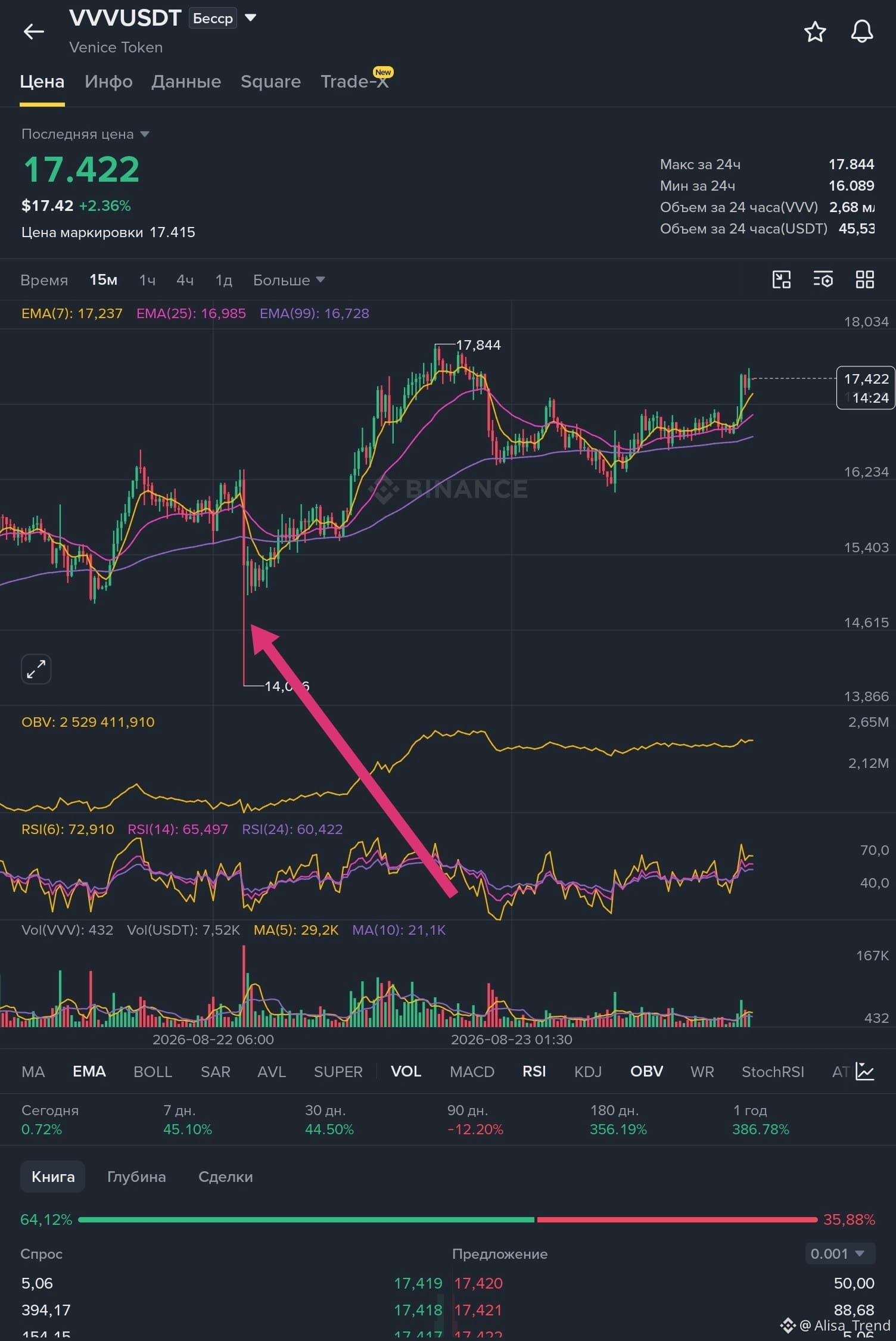Open the 0.001 price precision dropdown
The width and height of the screenshot is (896, 1341).
[840, 1253]
